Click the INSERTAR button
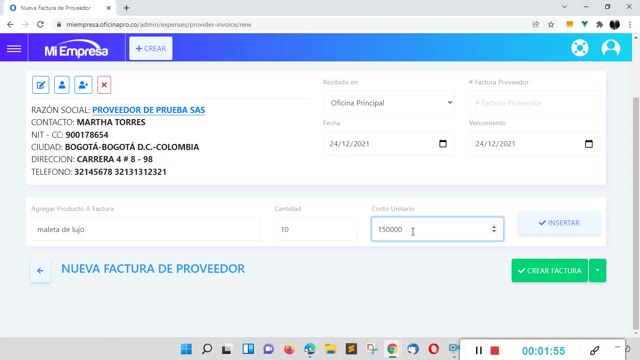This screenshot has width=640, height=360. (x=559, y=223)
